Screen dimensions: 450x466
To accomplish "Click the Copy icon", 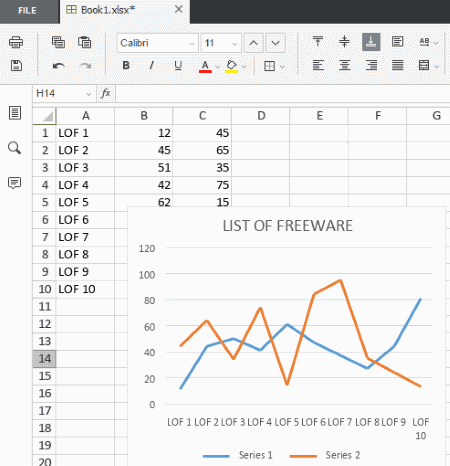I will tap(58, 42).
